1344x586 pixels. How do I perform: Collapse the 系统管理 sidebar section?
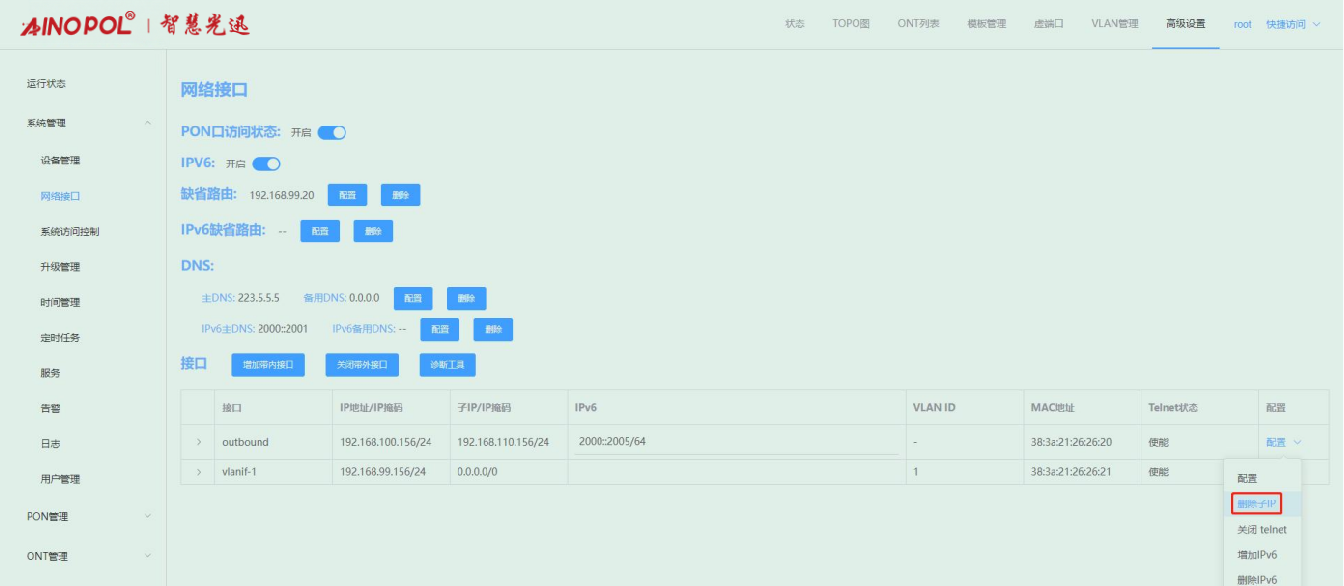tap(148, 123)
